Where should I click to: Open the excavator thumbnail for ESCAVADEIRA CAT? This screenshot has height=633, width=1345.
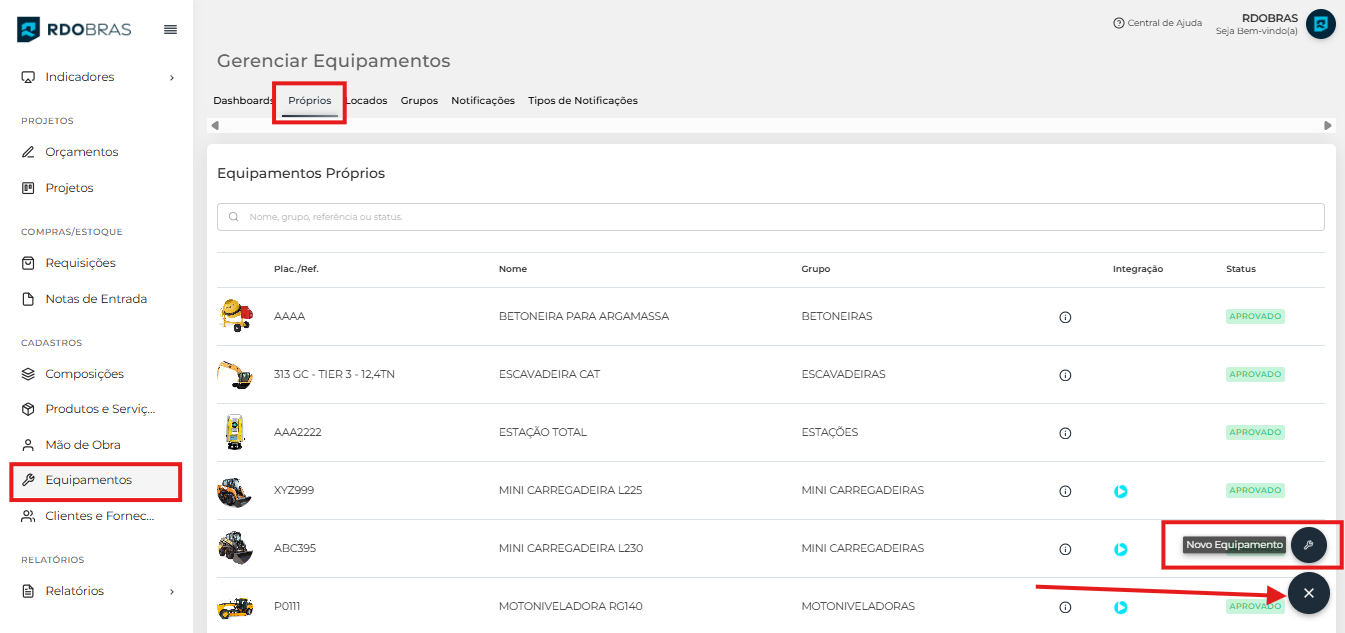coord(235,374)
